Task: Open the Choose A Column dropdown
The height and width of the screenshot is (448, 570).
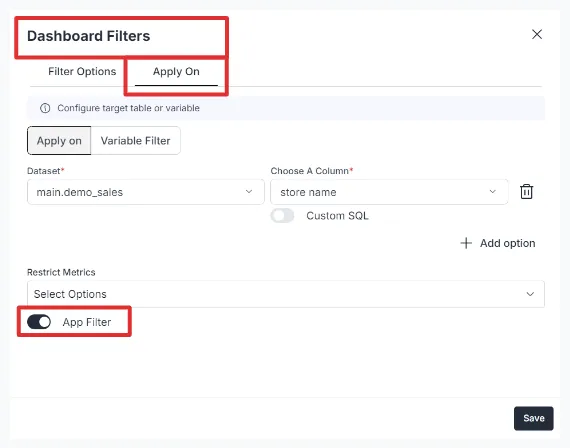Action: (x=389, y=192)
